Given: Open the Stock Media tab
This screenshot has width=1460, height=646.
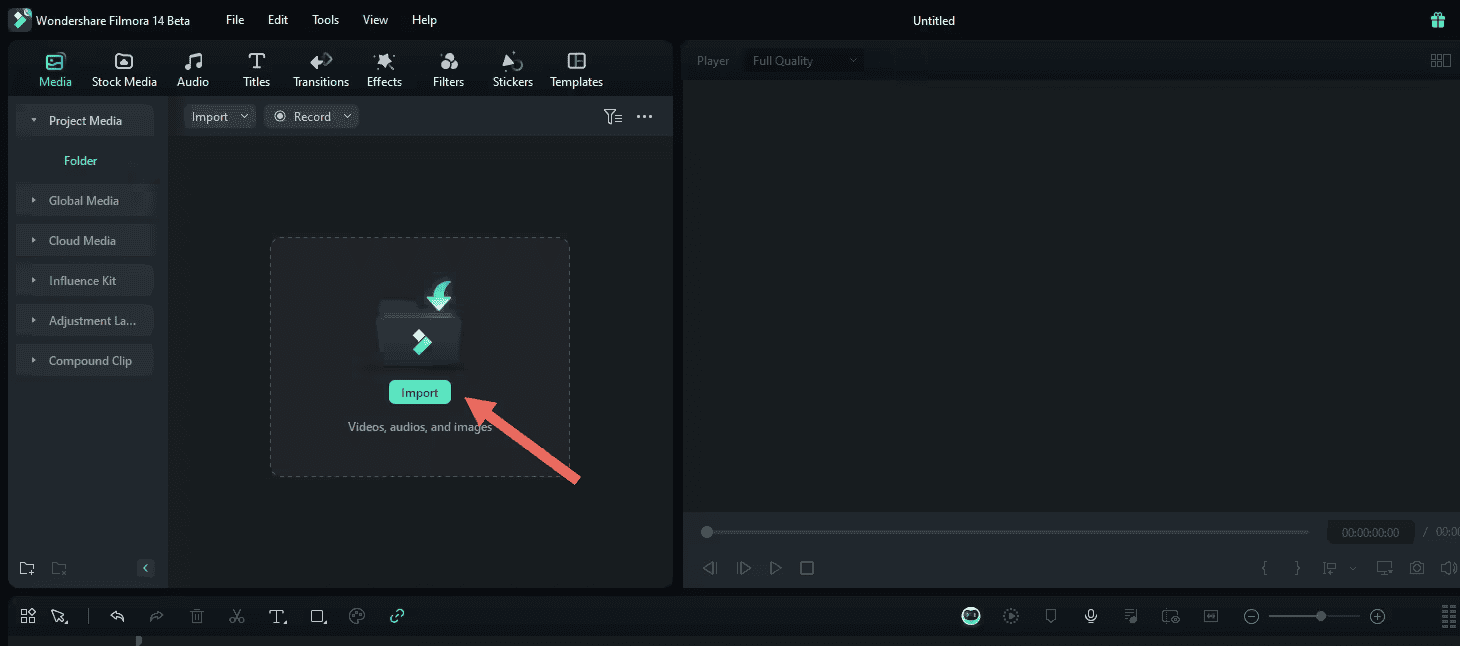Looking at the screenshot, I should 124,70.
